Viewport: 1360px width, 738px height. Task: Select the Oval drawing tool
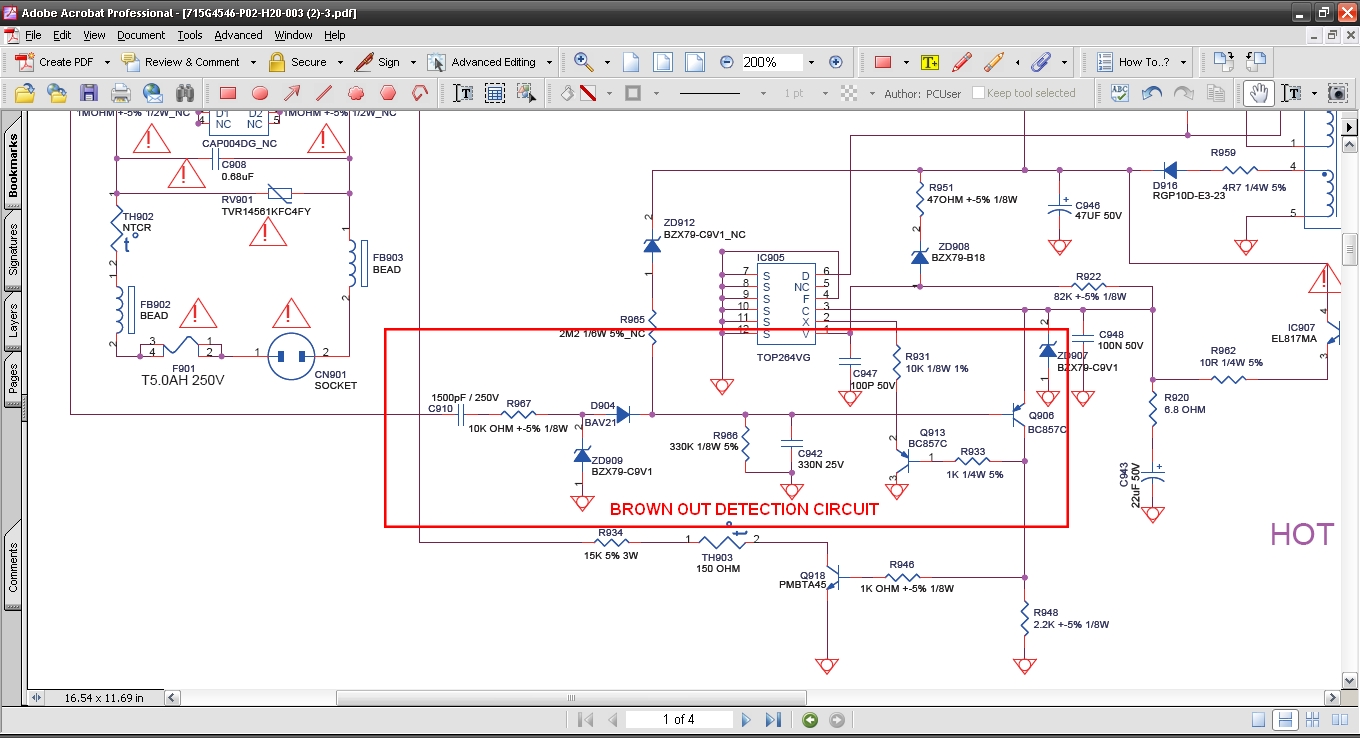(x=260, y=93)
